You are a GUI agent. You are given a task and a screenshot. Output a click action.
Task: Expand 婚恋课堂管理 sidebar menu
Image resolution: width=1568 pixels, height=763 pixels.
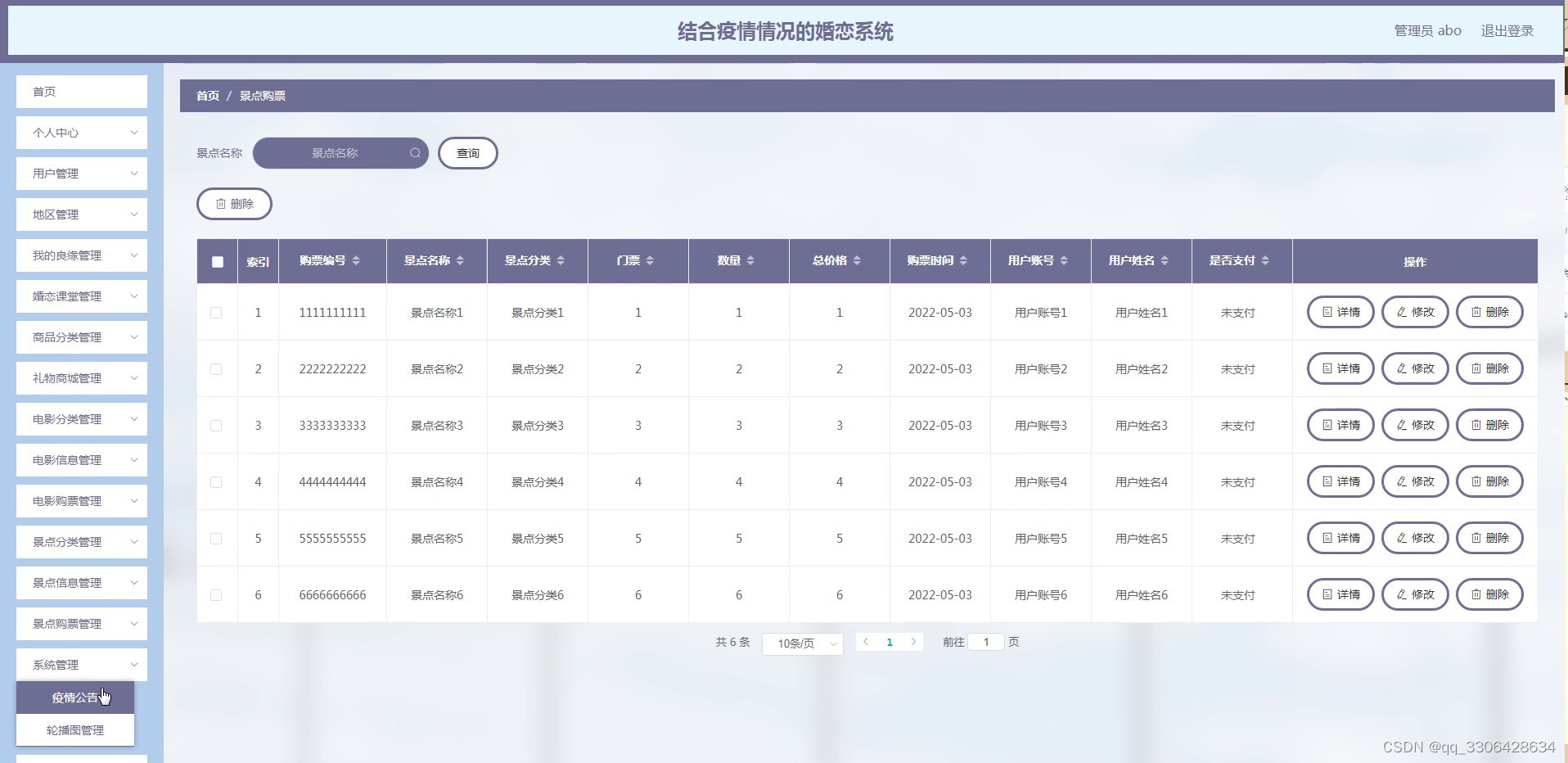[x=82, y=296]
